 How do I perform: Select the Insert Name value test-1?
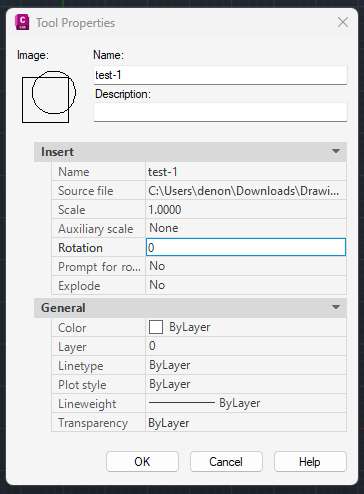(x=246, y=172)
